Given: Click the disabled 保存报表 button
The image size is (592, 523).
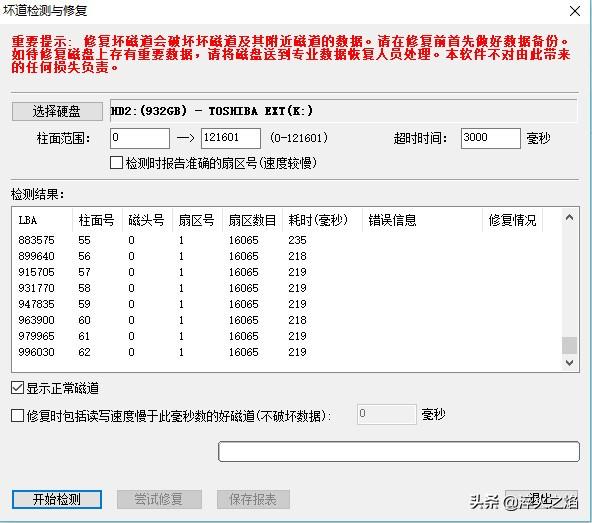Looking at the screenshot, I should coord(253,499).
